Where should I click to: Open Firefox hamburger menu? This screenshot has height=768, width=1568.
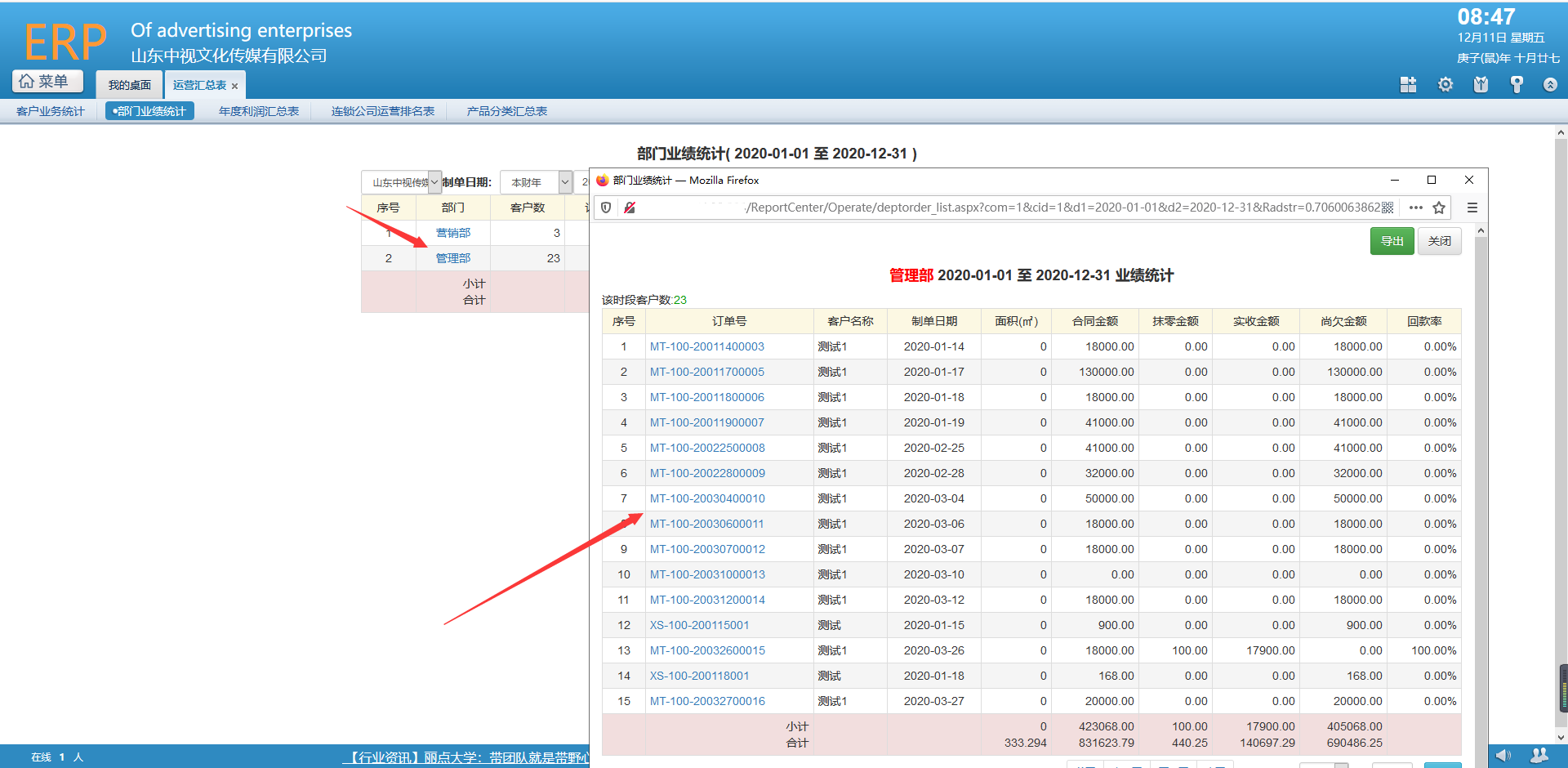tap(1472, 208)
